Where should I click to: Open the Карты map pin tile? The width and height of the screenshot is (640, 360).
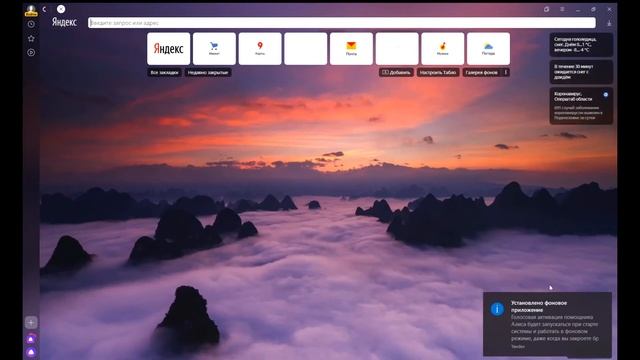[x=260, y=49]
